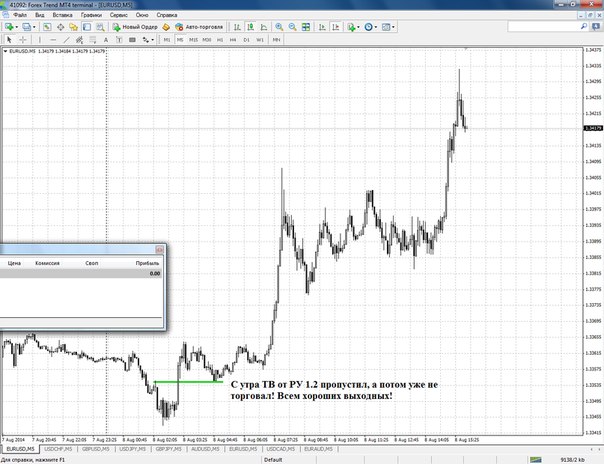Toggle the Market Watch window
The width and height of the screenshot is (604, 464).
[x=47, y=27]
